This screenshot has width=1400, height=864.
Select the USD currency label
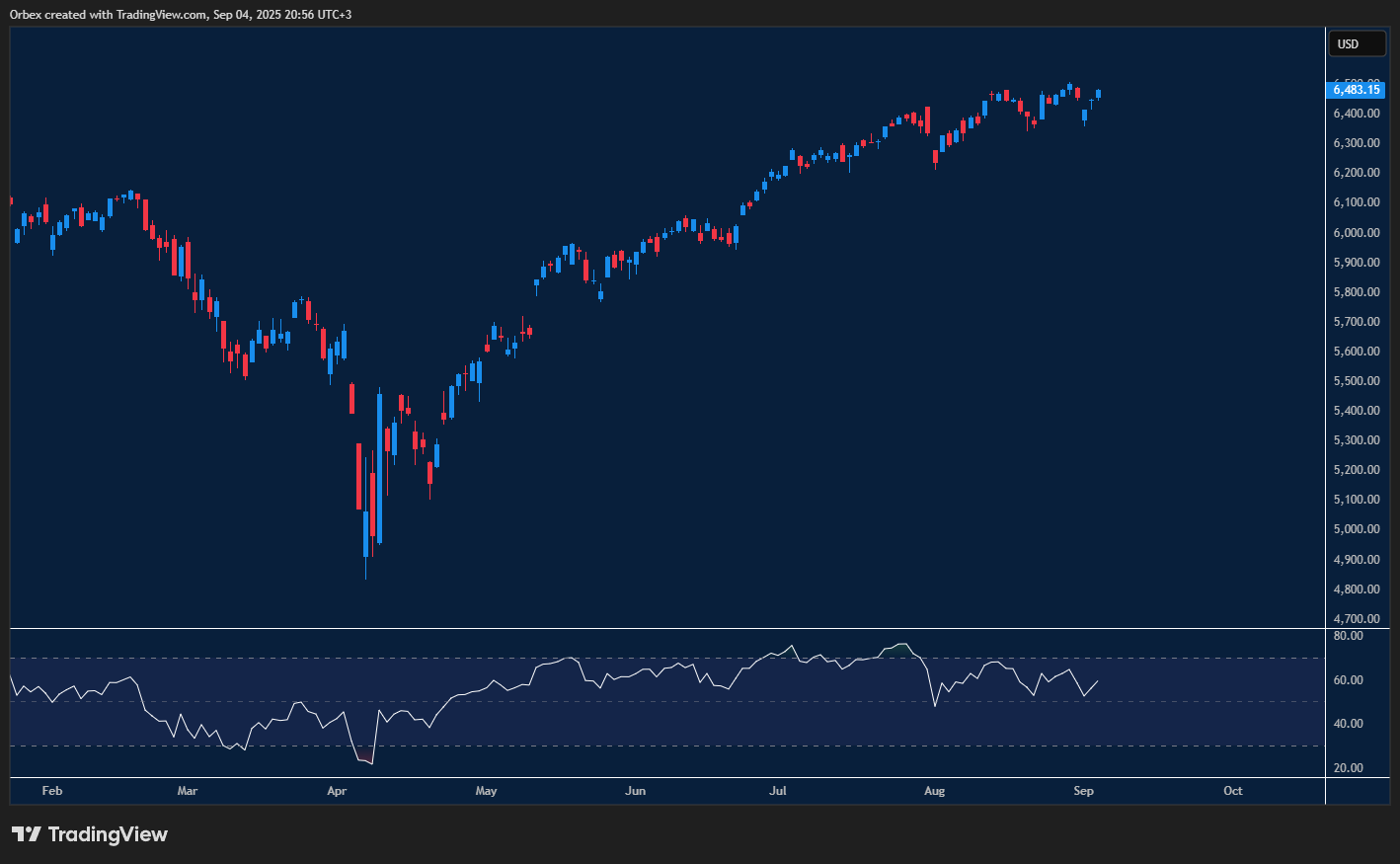pyautogui.click(x=1357, y=43)
